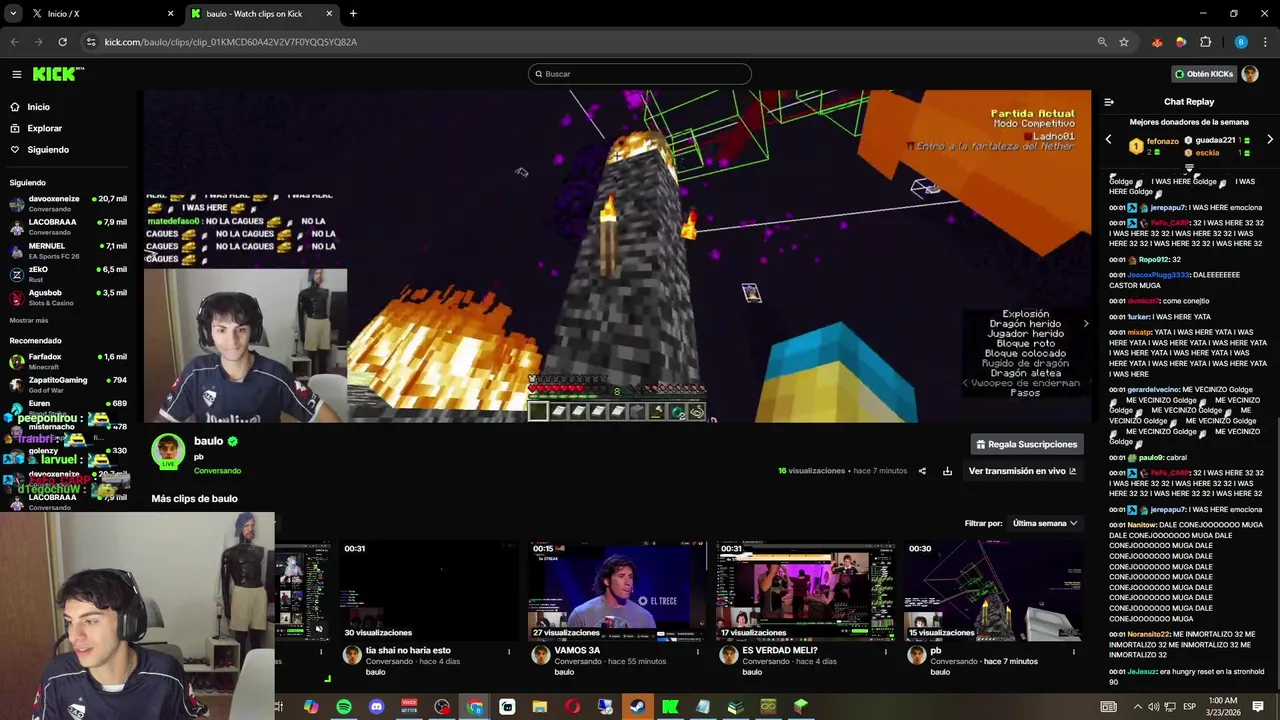Select the baulo Kick clips tab

pos(263,14)
